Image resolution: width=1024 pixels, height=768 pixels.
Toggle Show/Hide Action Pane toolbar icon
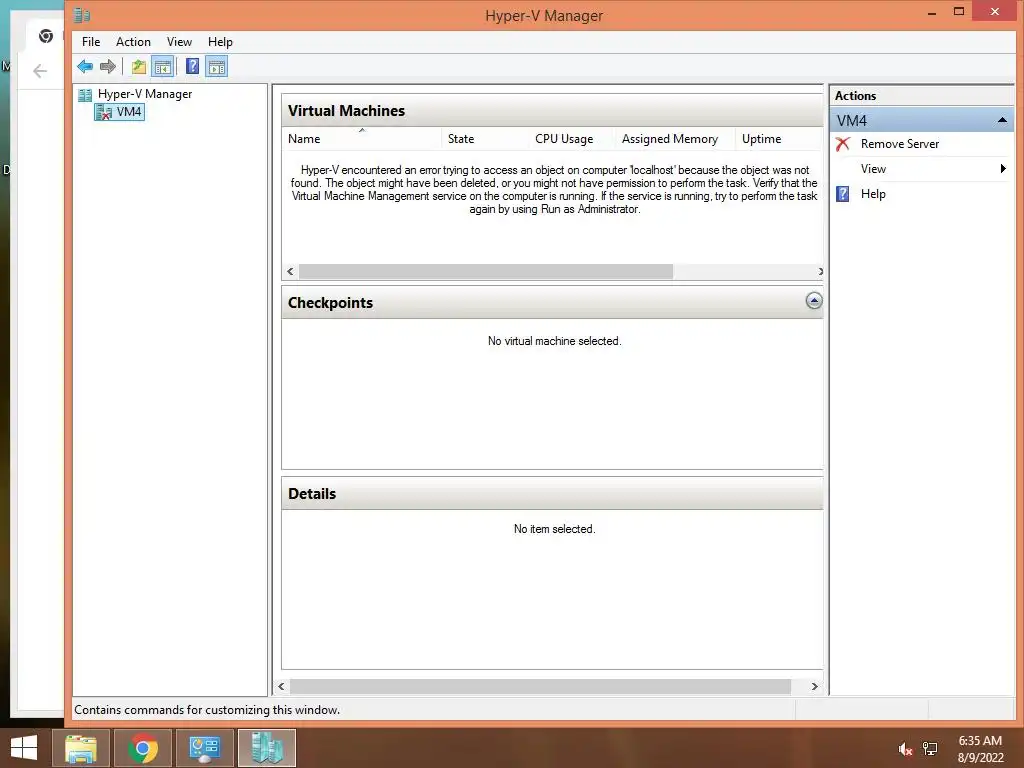[x=216, y=66]
